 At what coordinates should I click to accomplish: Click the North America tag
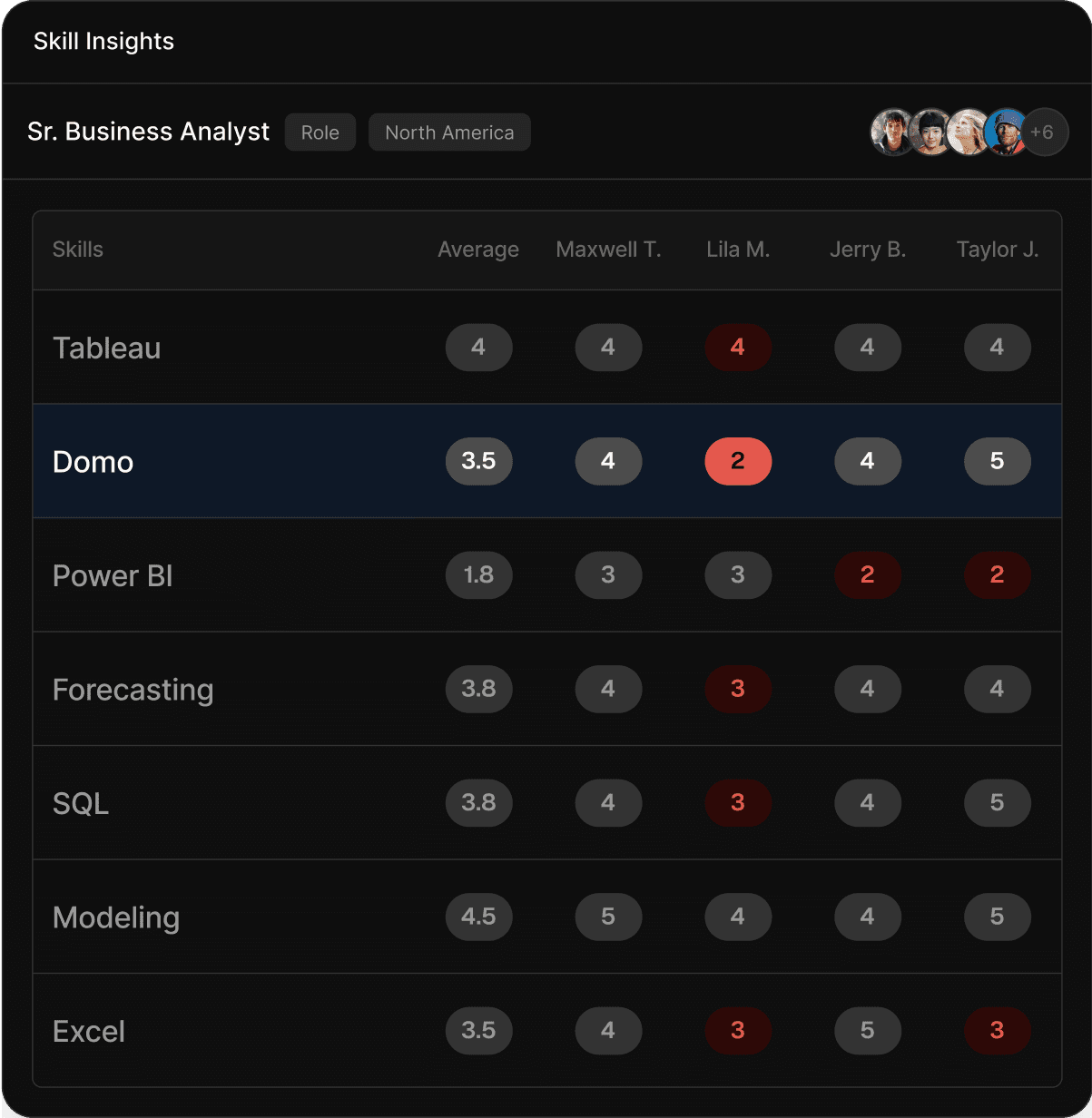(449, 132)
